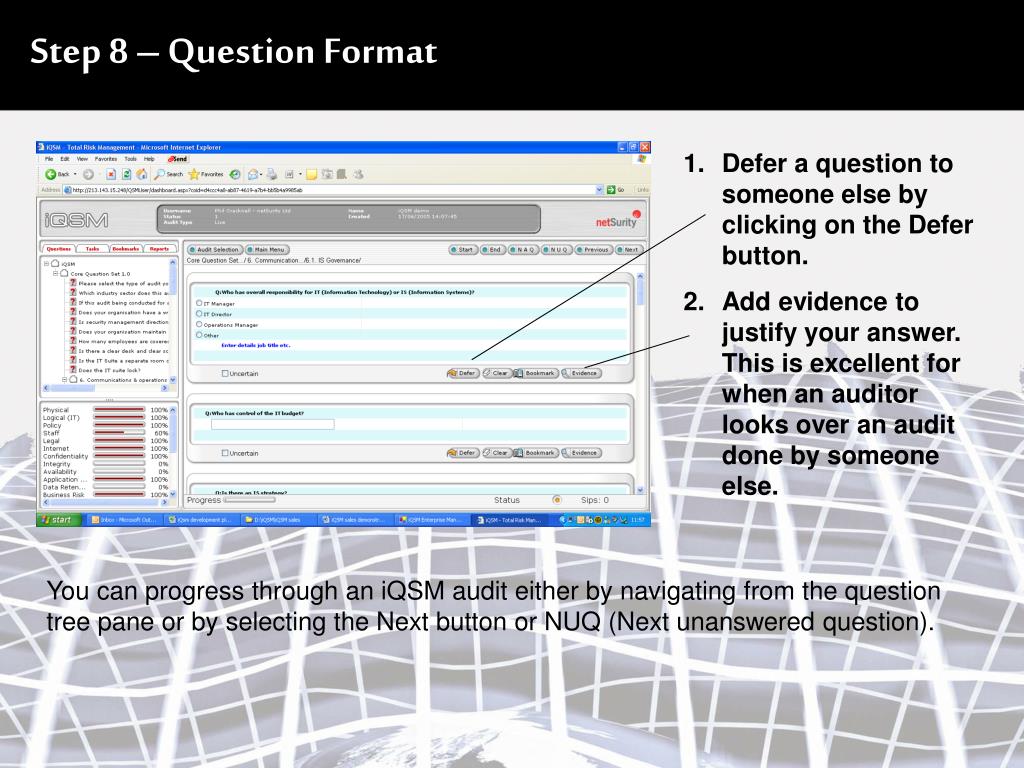Select the Operations Manager radio option
The height and width of the screenshot is (768, 1024).
pos(199,324)
